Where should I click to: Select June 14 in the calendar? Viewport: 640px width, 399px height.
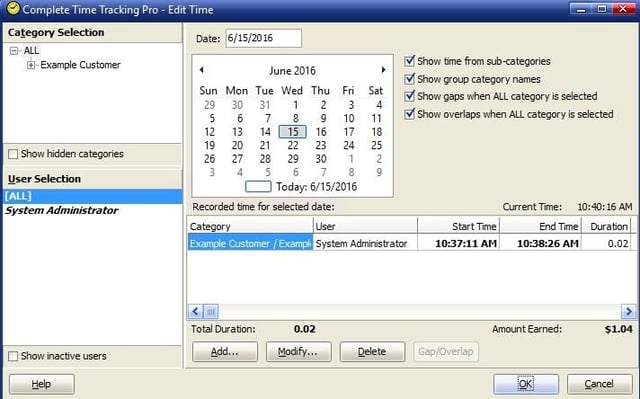click(x=265, y=132)
